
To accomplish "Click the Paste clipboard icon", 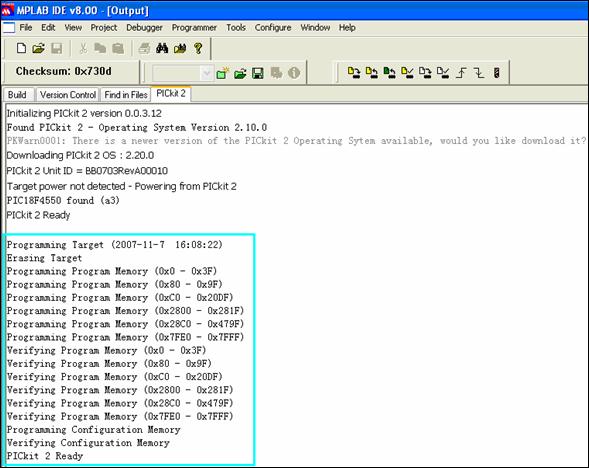I will 118,48.
